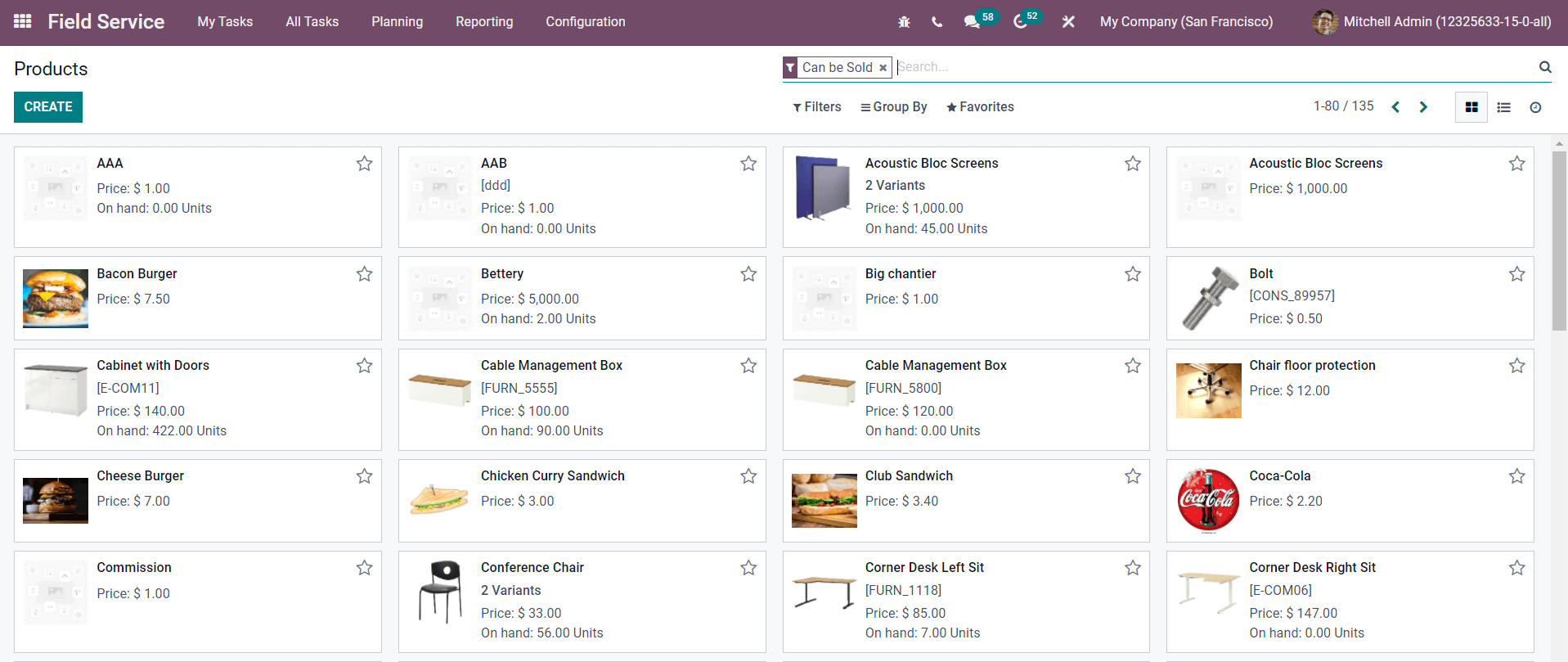
Task: Open My Tasks menu
Action: point(225,22)
